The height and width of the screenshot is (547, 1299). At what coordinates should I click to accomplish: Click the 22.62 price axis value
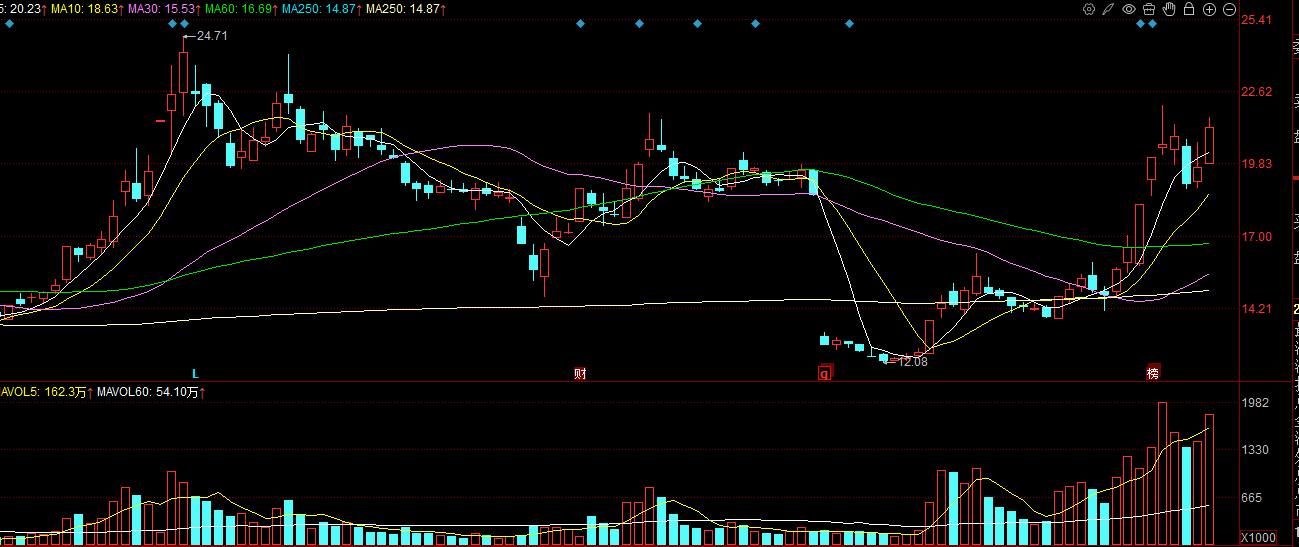point(1255,92)
